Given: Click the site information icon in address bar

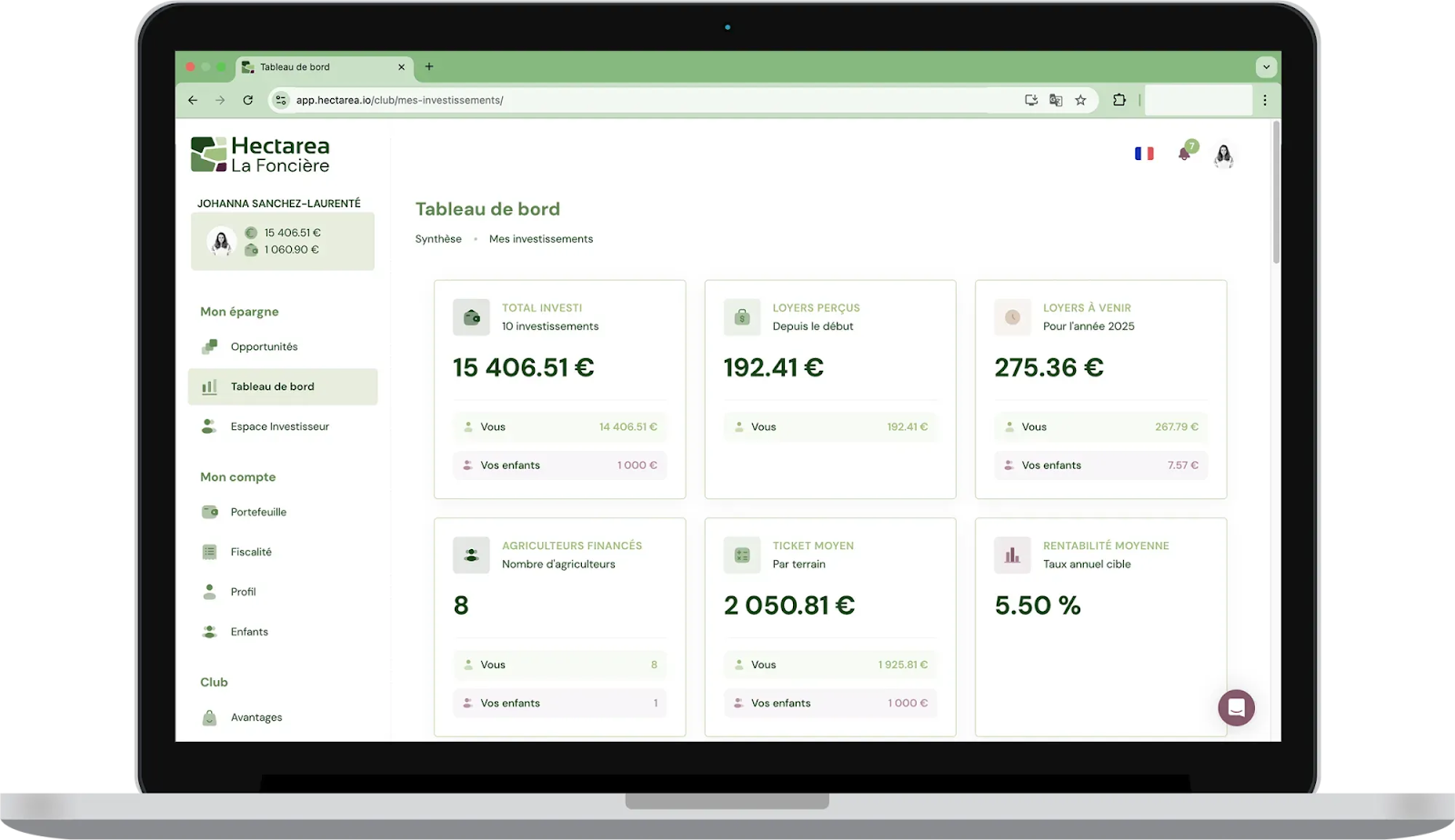Looking at the screenshot, I should tap(281, 100).
